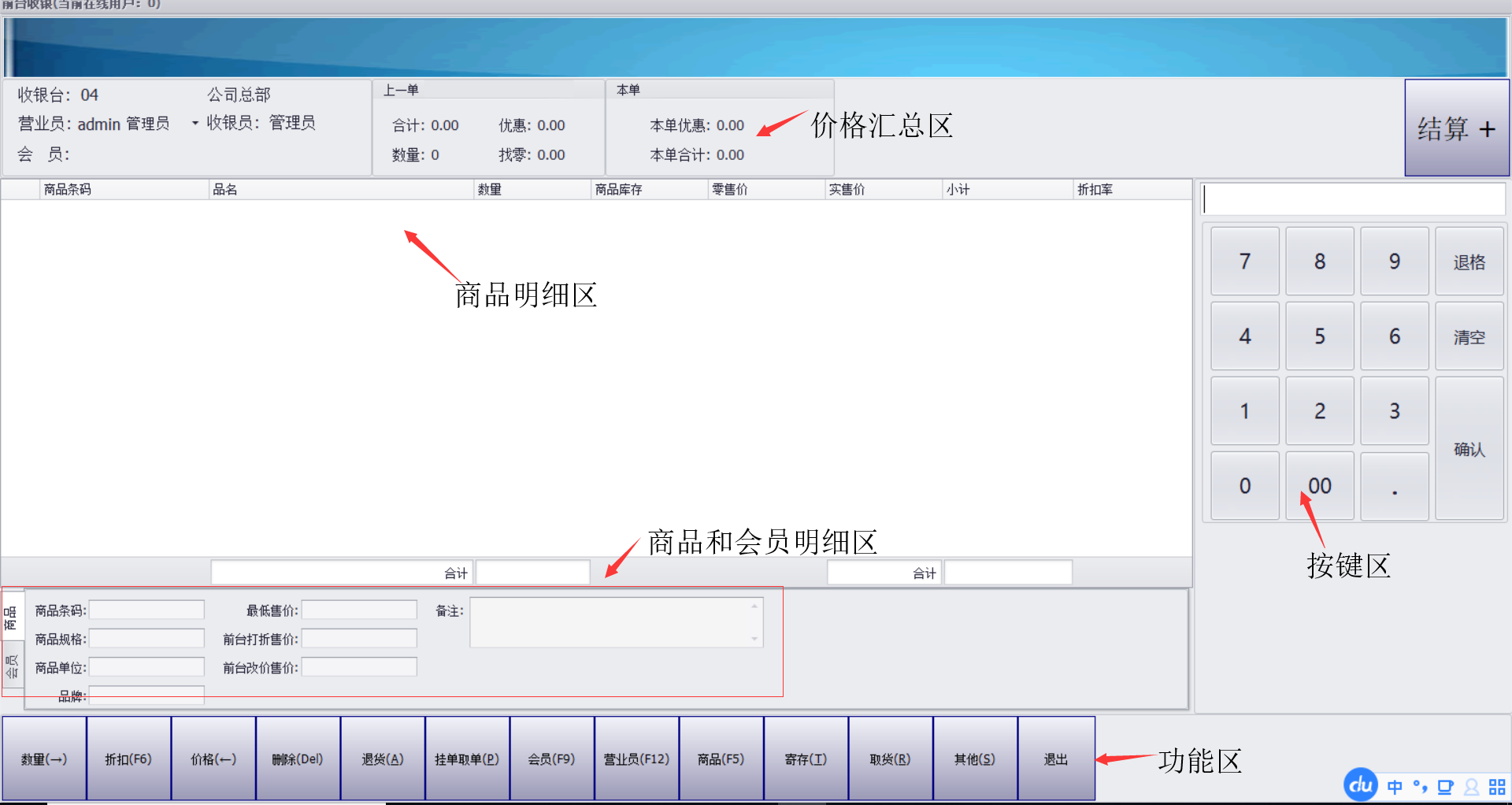The image size is (1512, 805).
Task: Click the 最低售价 input field
Action: coord(360,610)
